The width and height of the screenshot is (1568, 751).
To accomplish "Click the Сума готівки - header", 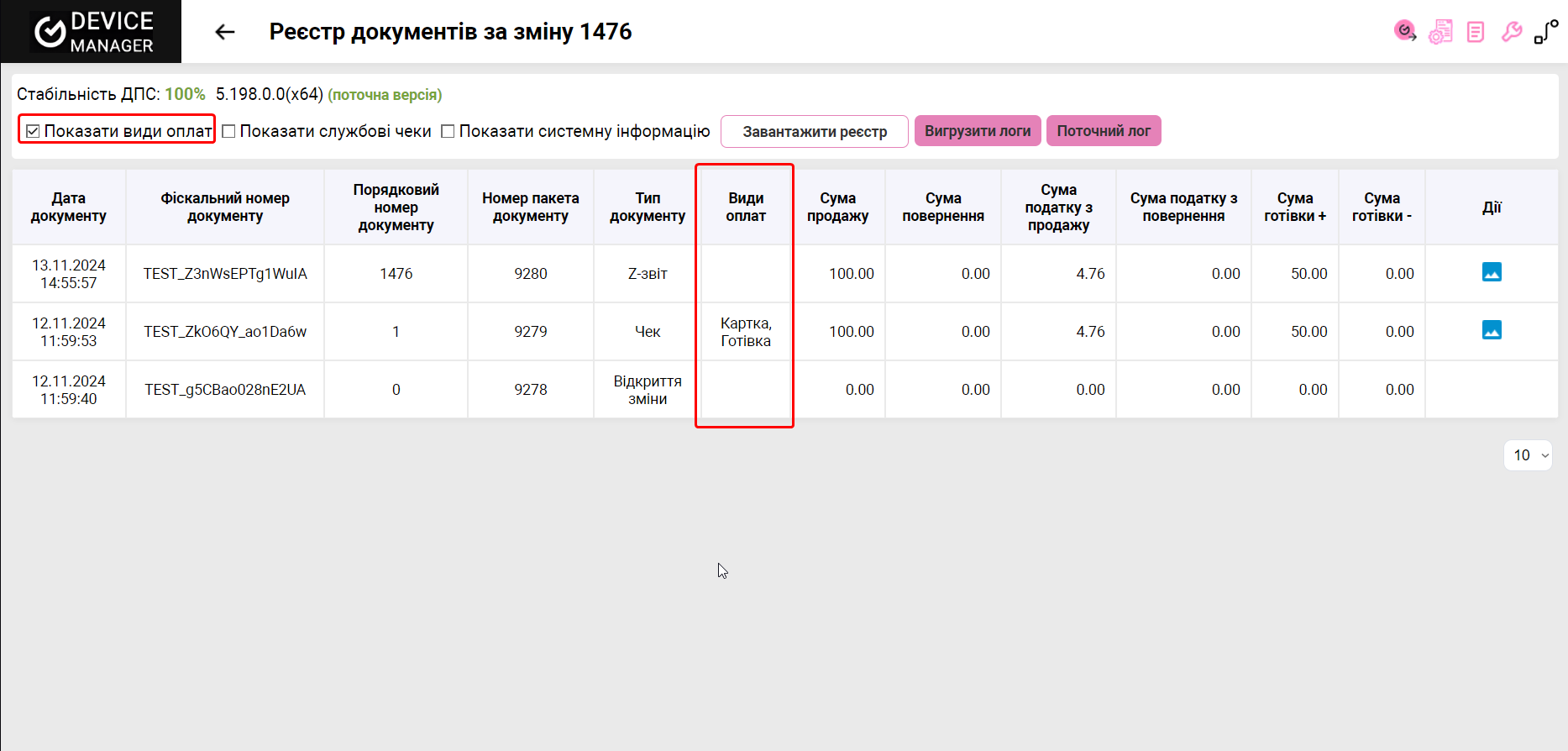I will [1382, 207].
